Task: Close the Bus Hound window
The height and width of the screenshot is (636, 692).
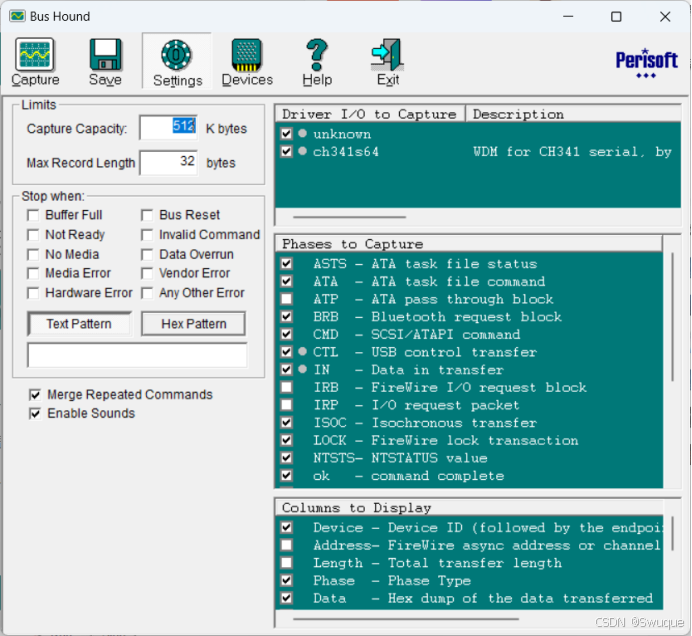Action: [x=665, y=17]
